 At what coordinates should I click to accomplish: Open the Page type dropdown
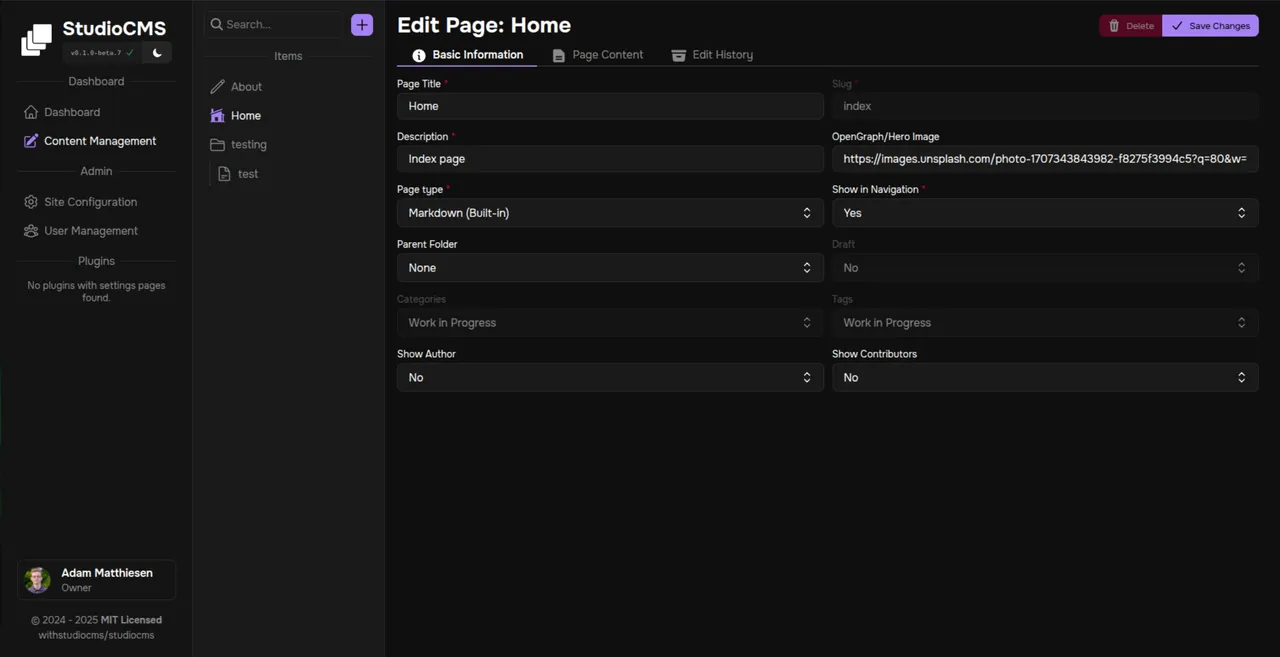(x=610, y=212)
